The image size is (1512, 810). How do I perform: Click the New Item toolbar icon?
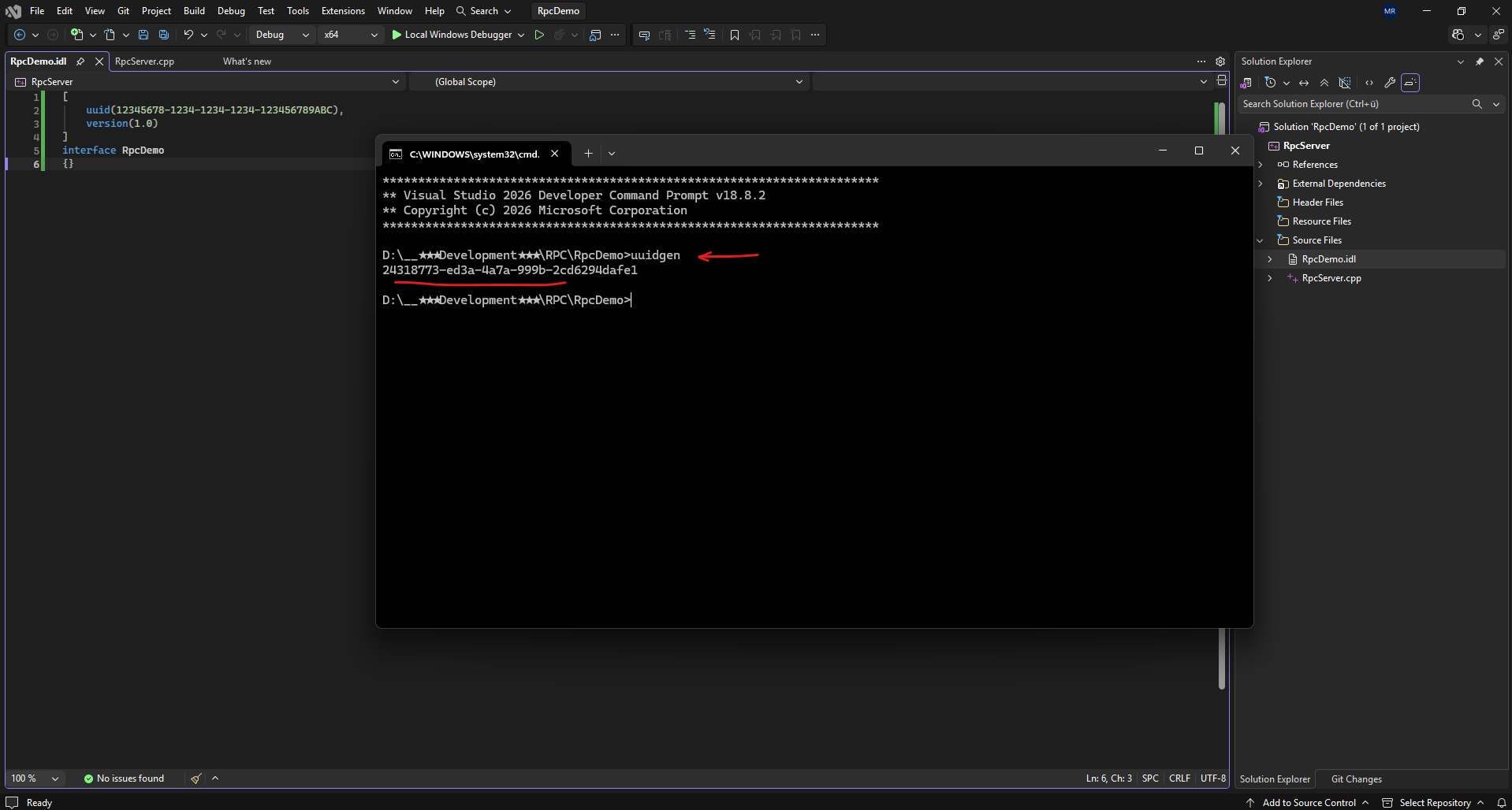pyautogui.click(x=76, y=35)
